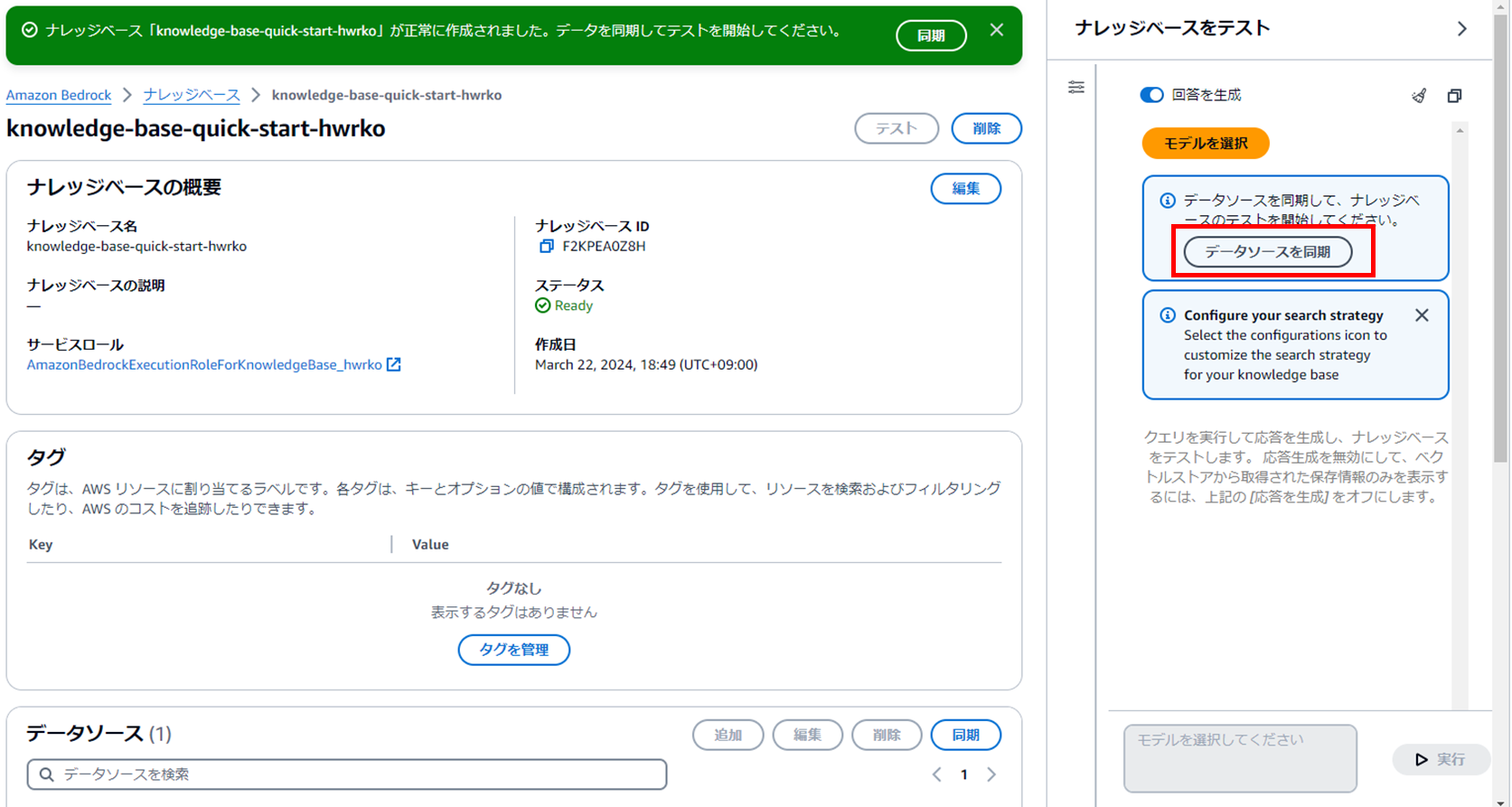Screen dimensions: 1512x807
Task: Click the 編集 button in overview section
Action: [966, 189]
